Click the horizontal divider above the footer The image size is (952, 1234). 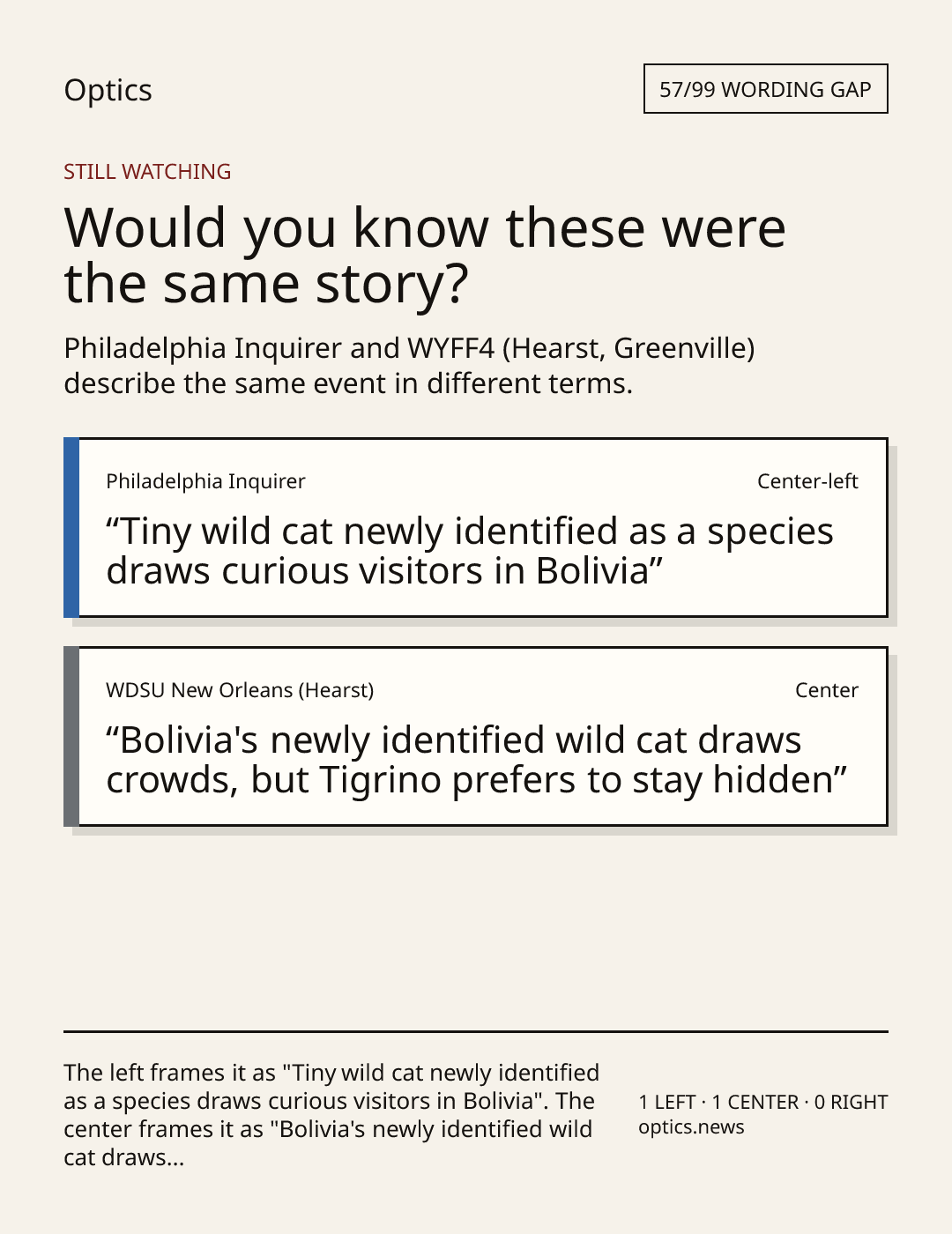pyautogui.click(x=476, y=1031)
